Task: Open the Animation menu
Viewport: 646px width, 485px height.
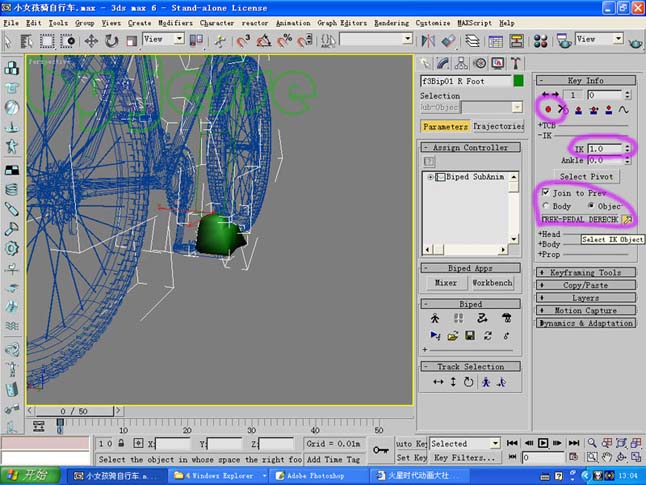Action: point(293,23)
